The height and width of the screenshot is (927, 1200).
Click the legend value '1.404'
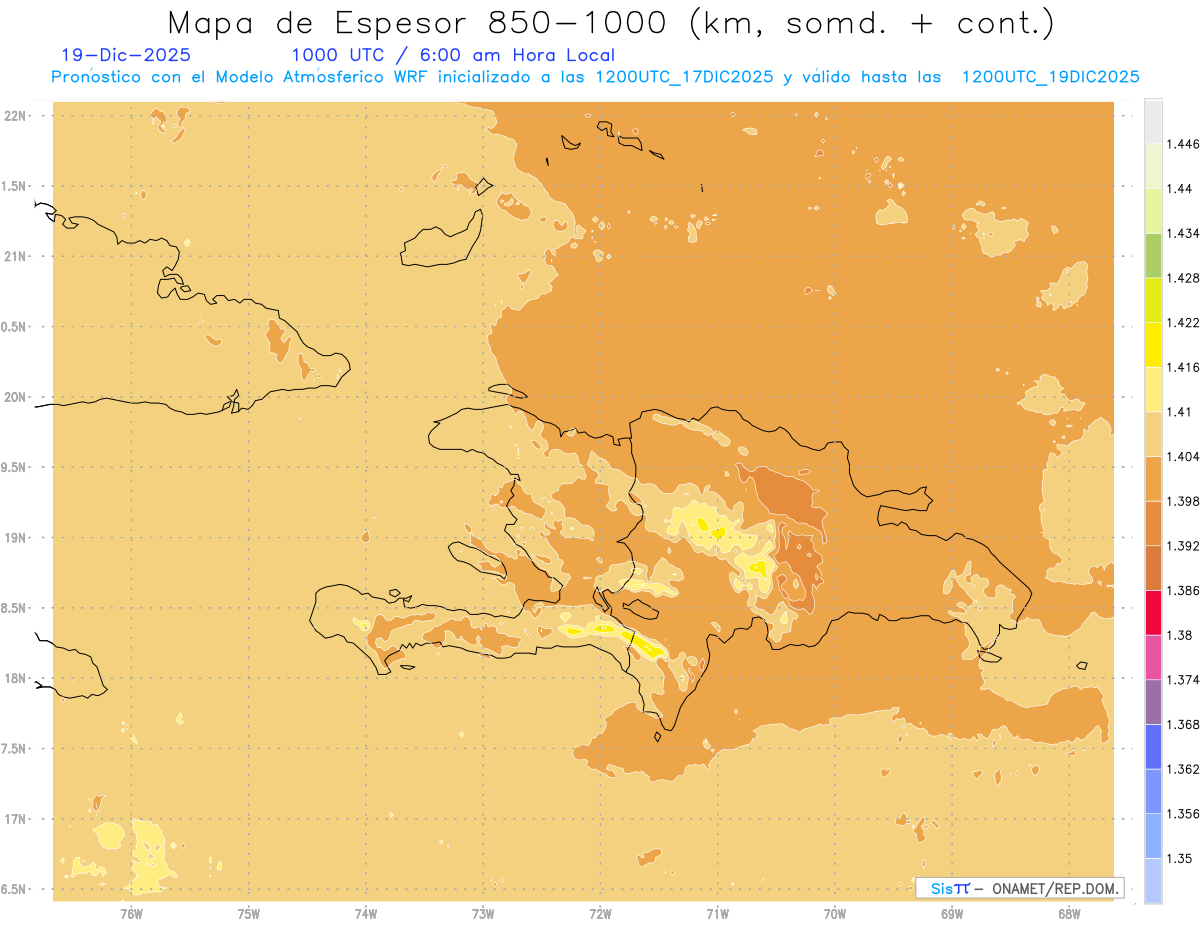click(1185, 457)
